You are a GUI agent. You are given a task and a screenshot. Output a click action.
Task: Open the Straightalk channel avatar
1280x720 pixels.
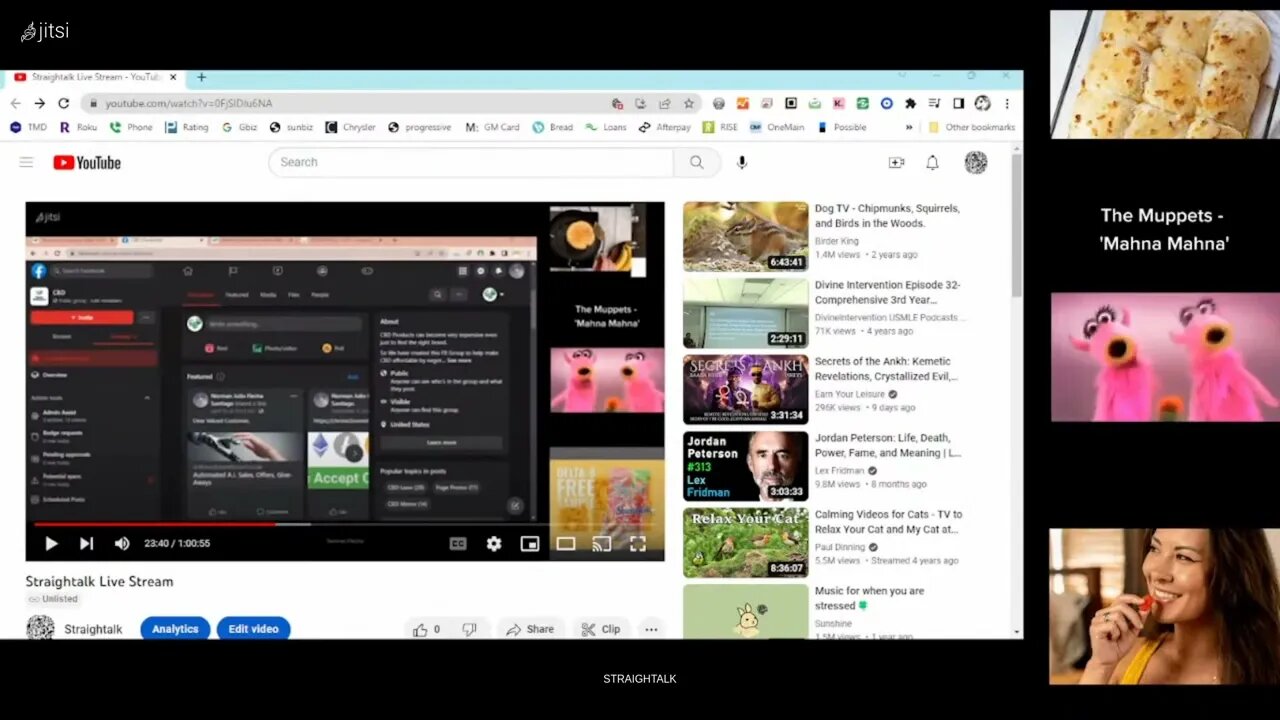(x=40, y=628)
